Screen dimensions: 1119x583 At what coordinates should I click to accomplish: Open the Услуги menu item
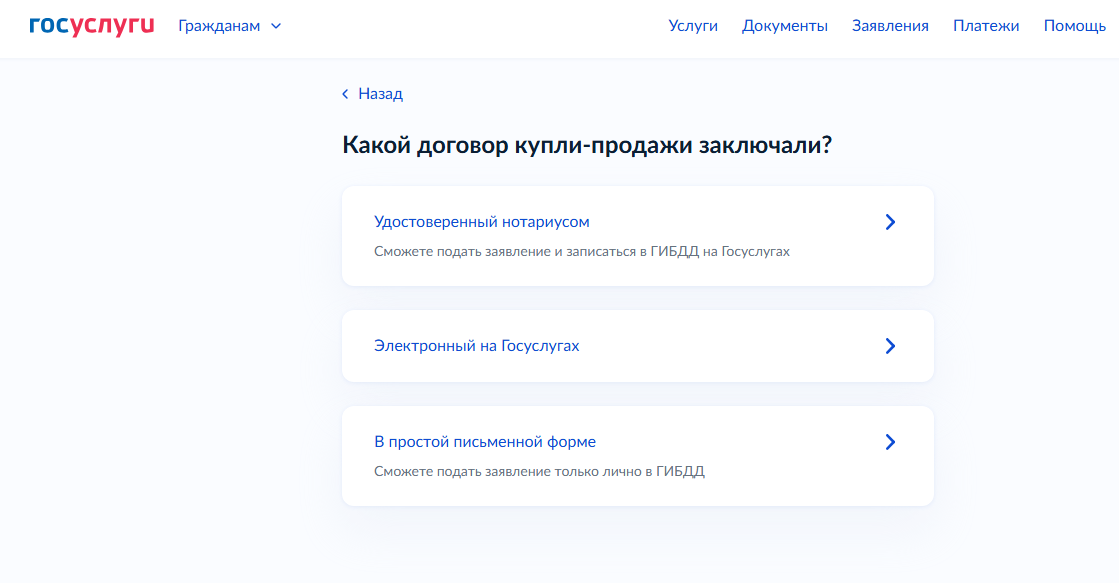click(x=693, y=26)
